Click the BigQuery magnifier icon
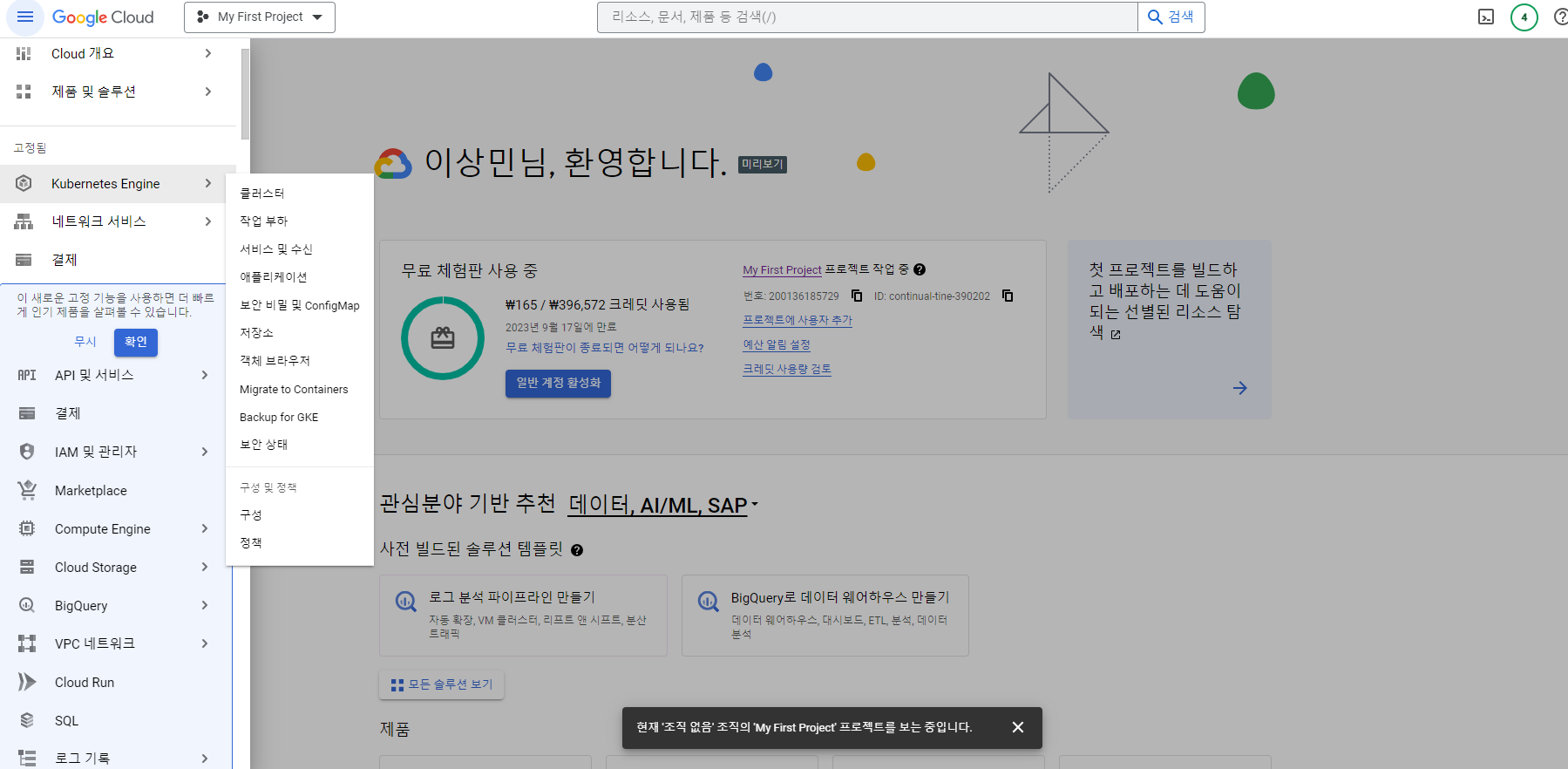Viewport: 1568px width, 769px height. coord(27,605)
